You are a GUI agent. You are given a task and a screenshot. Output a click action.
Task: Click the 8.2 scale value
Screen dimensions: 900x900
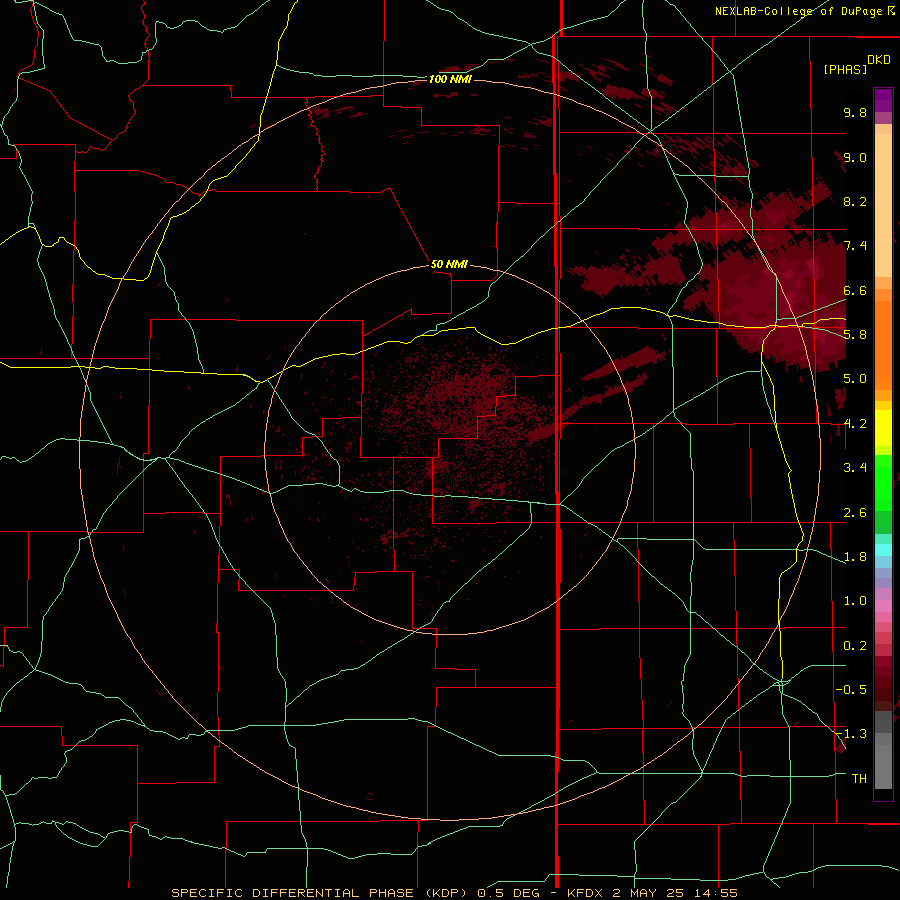click(x=855, y=201)
